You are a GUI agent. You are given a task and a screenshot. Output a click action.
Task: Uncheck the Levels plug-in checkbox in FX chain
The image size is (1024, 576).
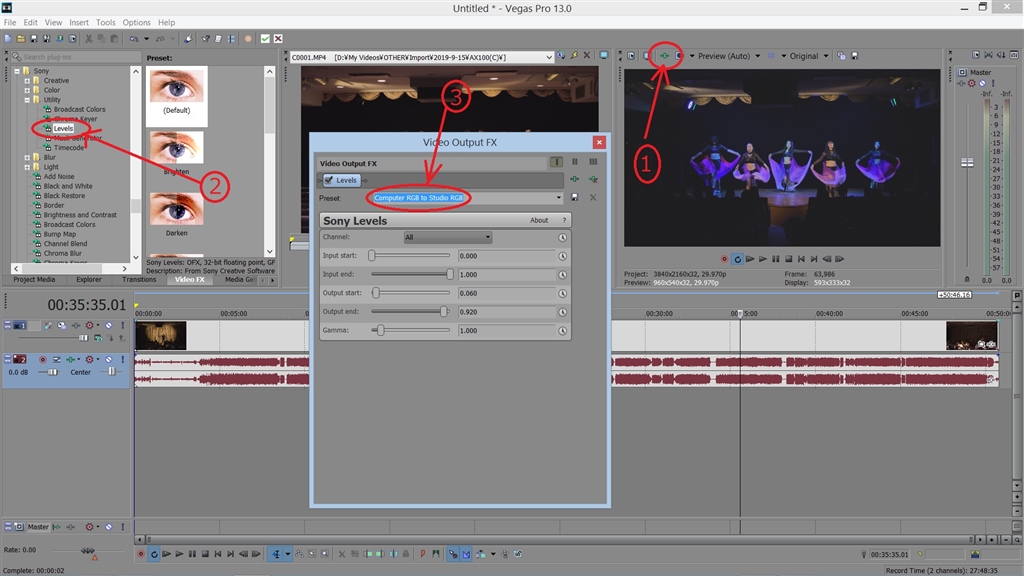(329, 180)
